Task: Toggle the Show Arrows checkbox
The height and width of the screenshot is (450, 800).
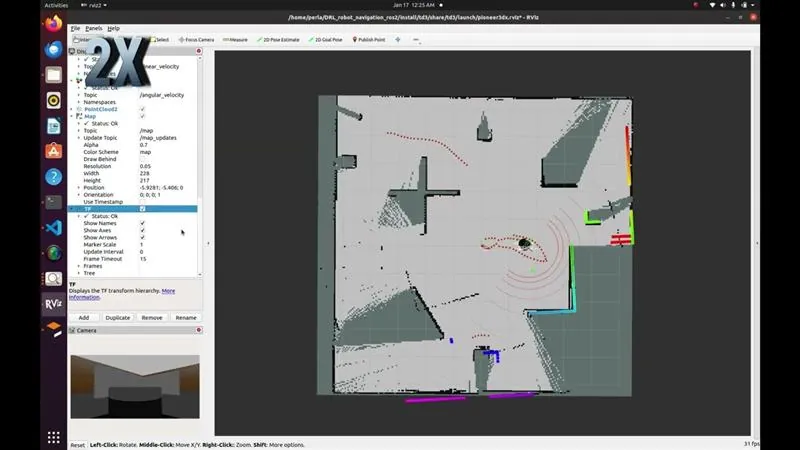Action: click(142, 238)
